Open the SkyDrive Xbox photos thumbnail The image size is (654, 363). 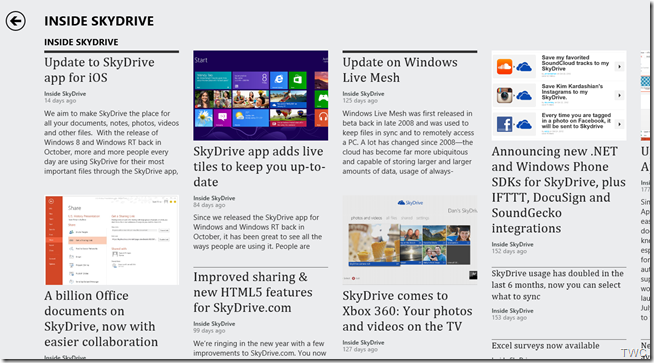click(410, 240)
